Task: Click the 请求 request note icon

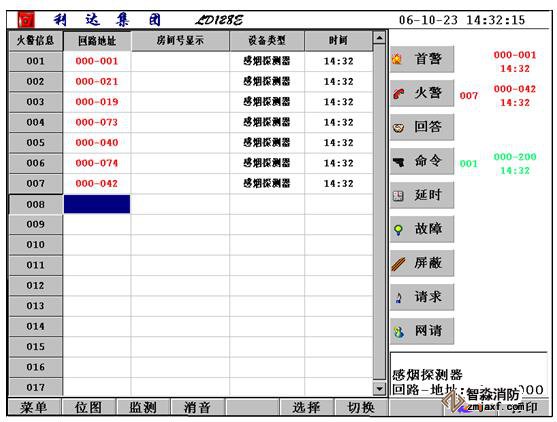Action: pyautogui.click(x=399, y=298)
